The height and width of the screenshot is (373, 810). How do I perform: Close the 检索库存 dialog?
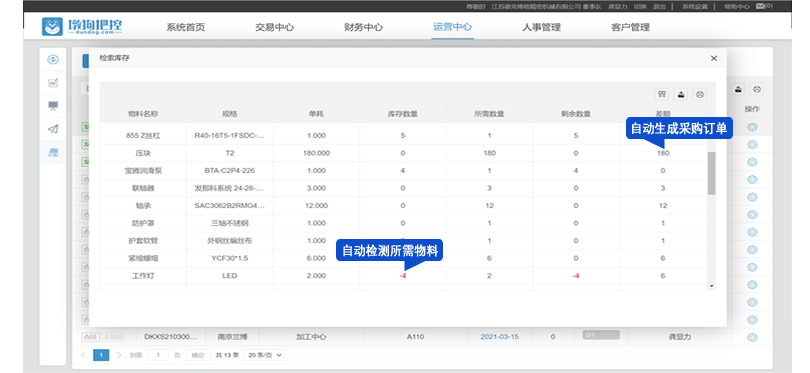pyautogui.click(x=714, y=58)
